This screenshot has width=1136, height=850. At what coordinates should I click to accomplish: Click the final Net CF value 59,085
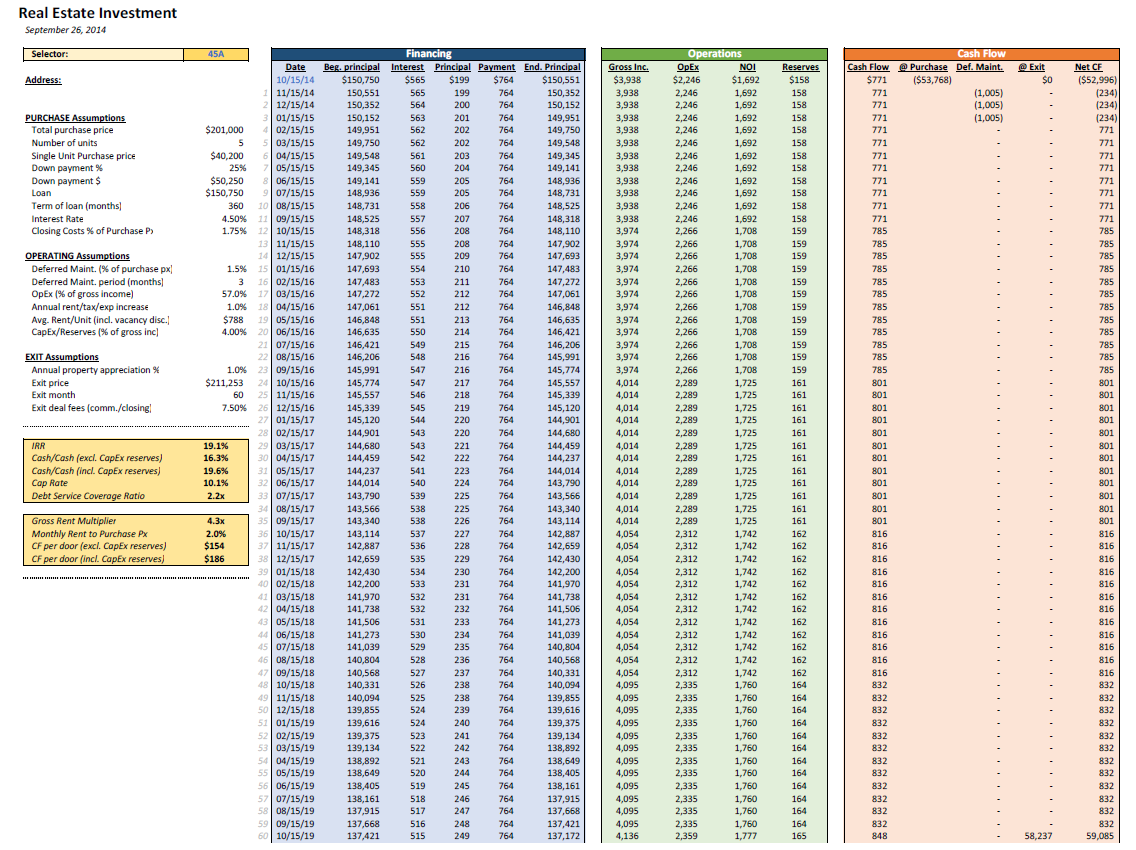coord(1100,836)
